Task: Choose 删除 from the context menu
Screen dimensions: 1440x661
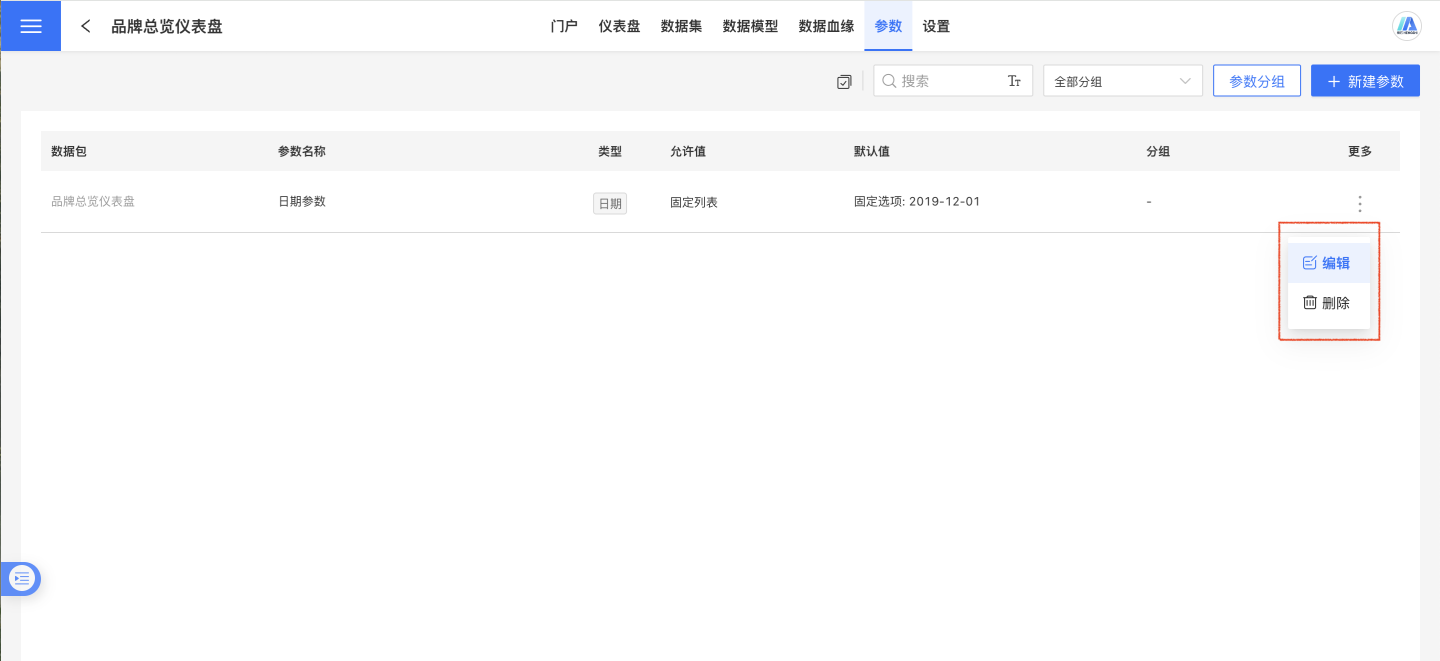Action: tap(1327, 303)
